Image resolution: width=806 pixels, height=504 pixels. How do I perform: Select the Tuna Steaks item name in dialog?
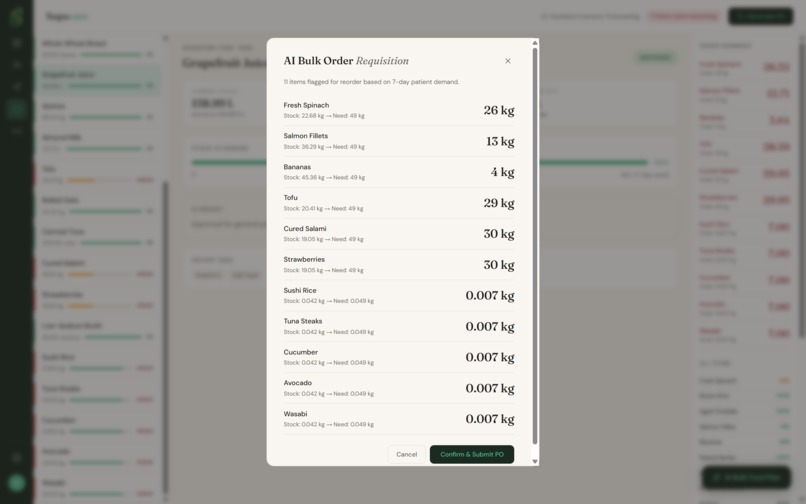tap(303, 321)
